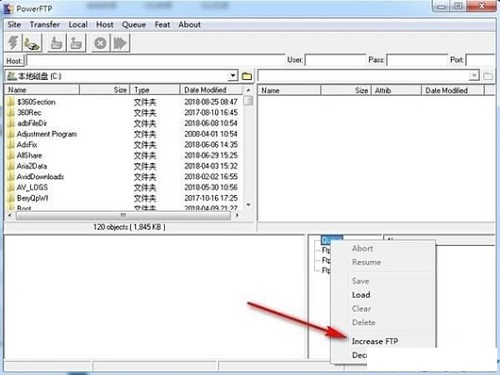Open the Transfer menu
This screenshot has height=375, width=500.
tap(45, 25)
